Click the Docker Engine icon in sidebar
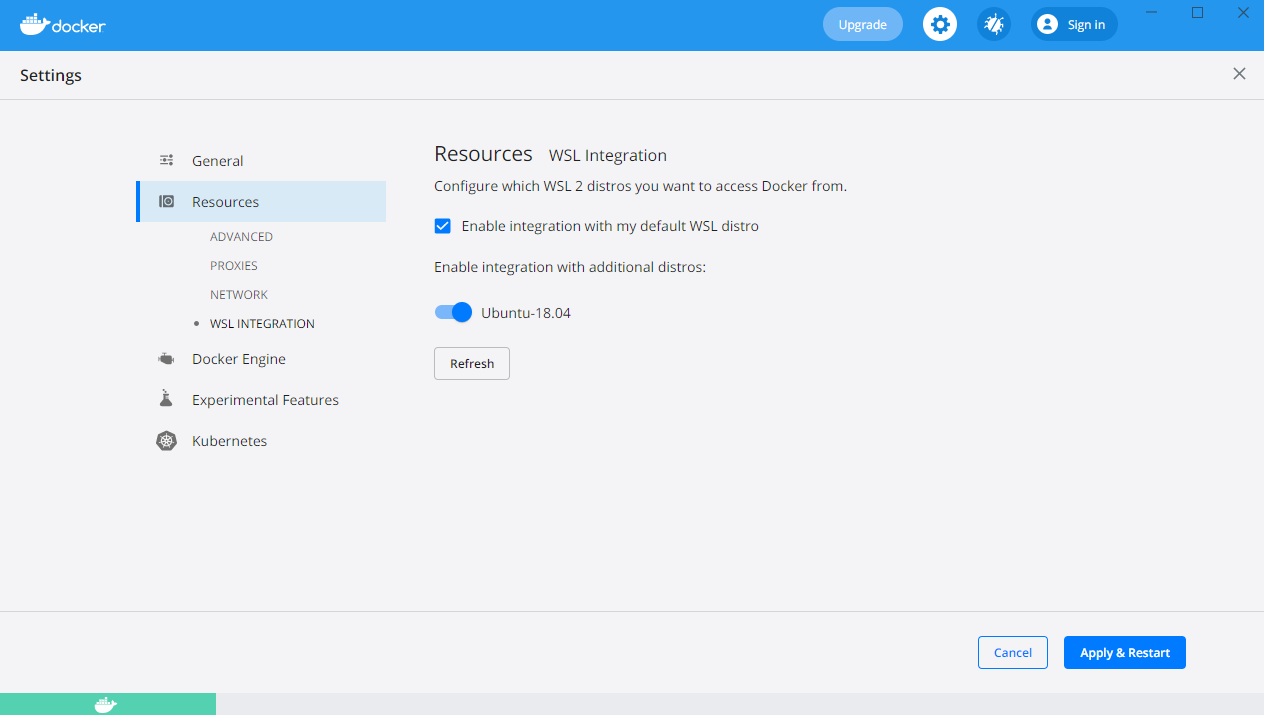1264x715 pixels. [x=166, y=359]
